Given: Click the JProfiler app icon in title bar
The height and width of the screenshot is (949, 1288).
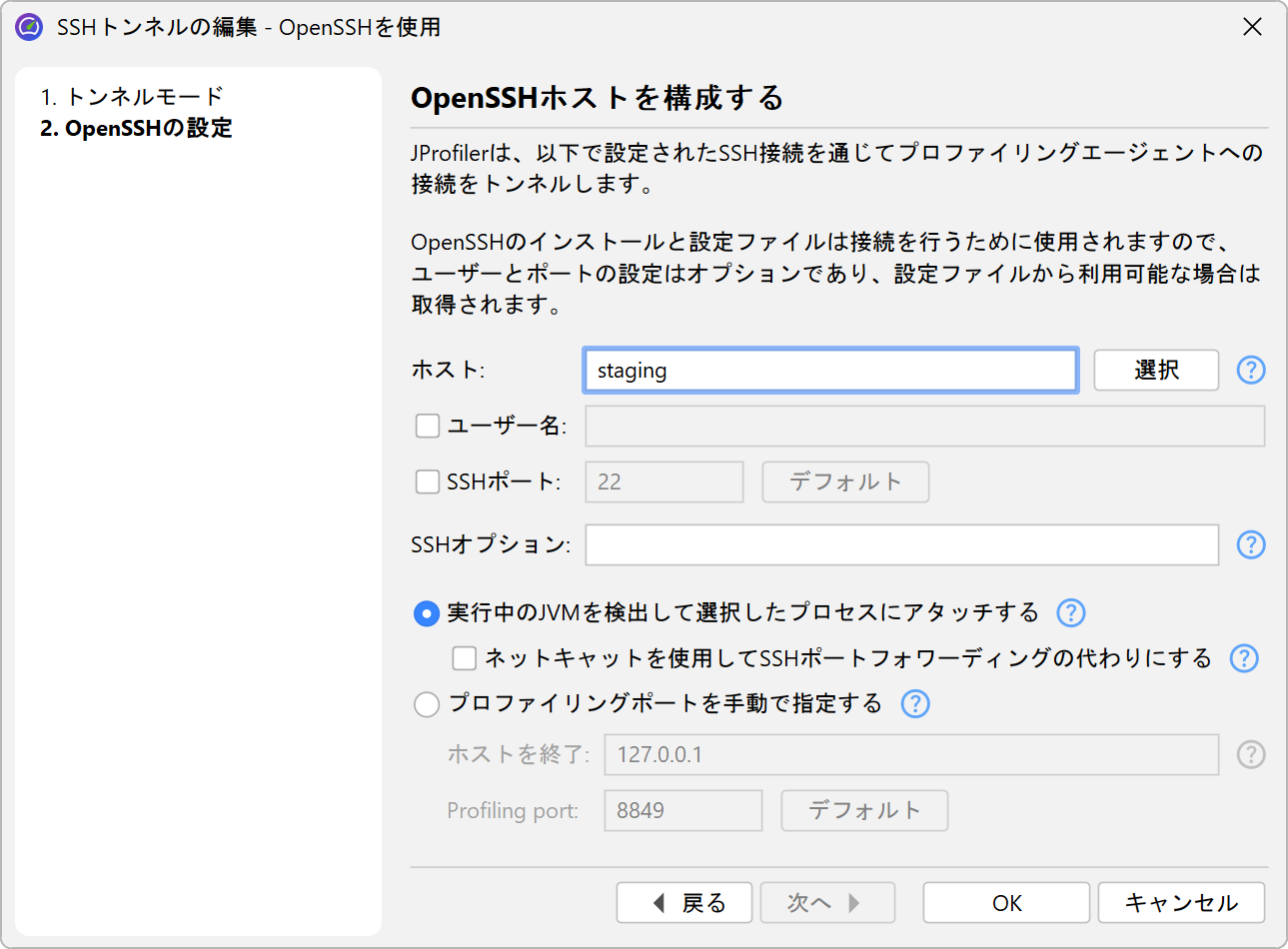Looking at the screenshot, I should (29, 27).
